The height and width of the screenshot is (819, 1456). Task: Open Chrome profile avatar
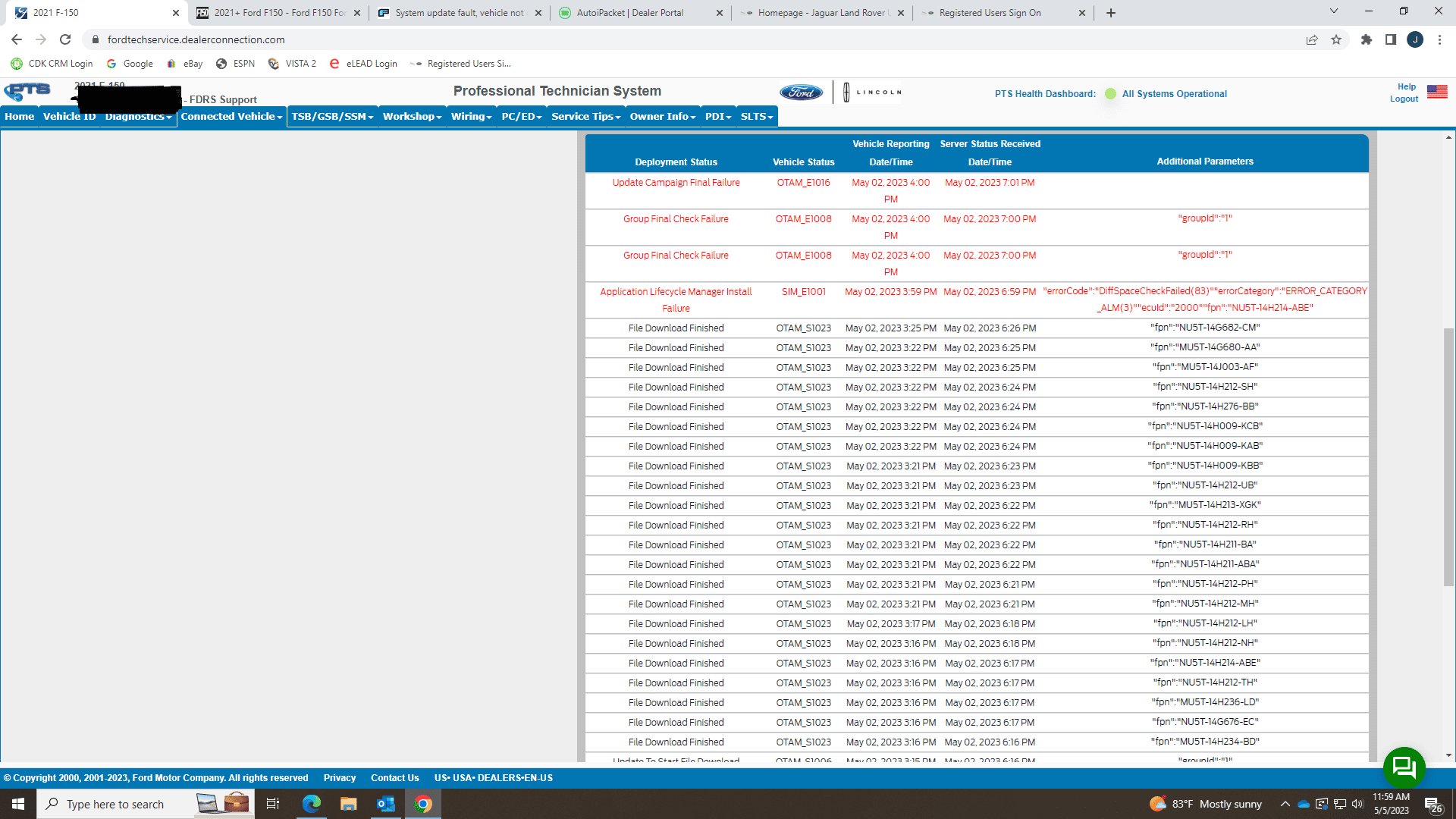coord(1415,39)
